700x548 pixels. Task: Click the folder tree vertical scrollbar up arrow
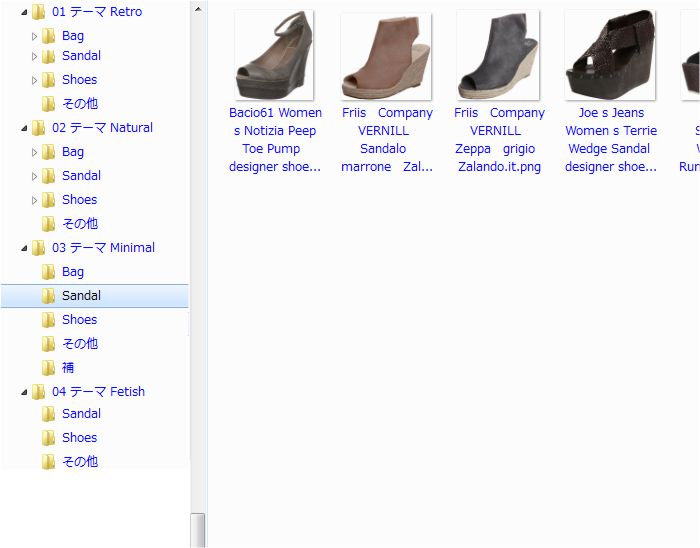198,8
